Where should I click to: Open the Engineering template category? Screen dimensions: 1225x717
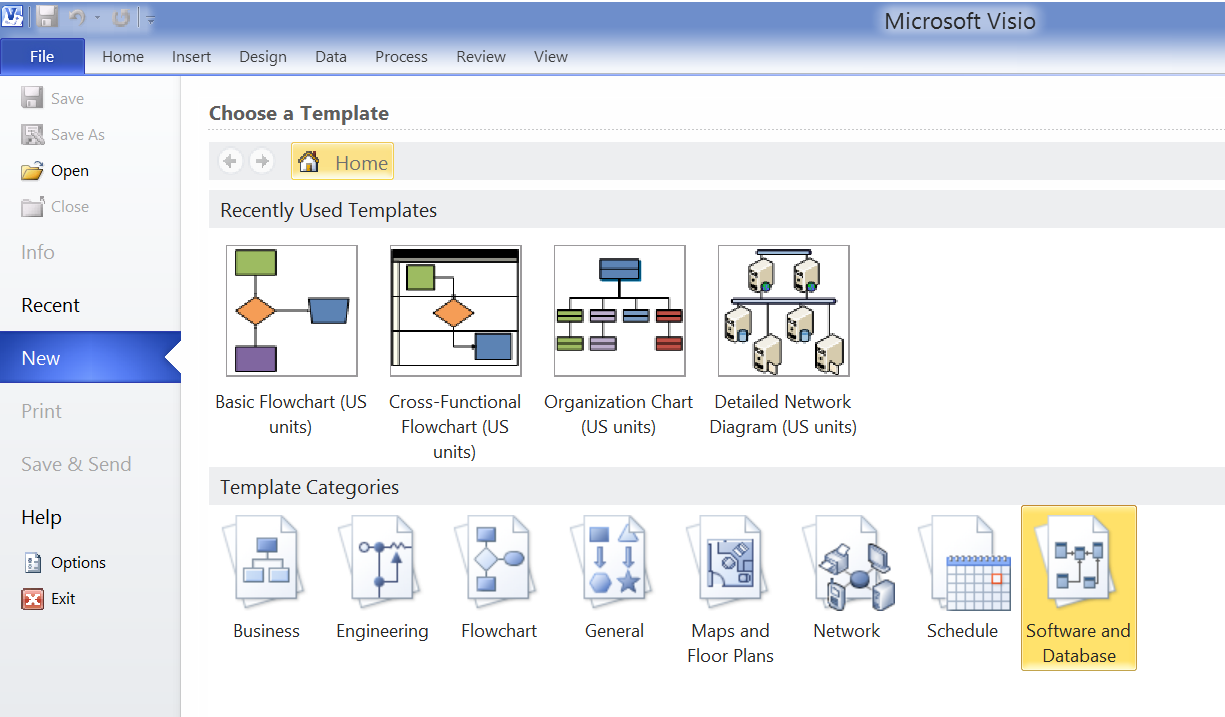tap(382, 578)
